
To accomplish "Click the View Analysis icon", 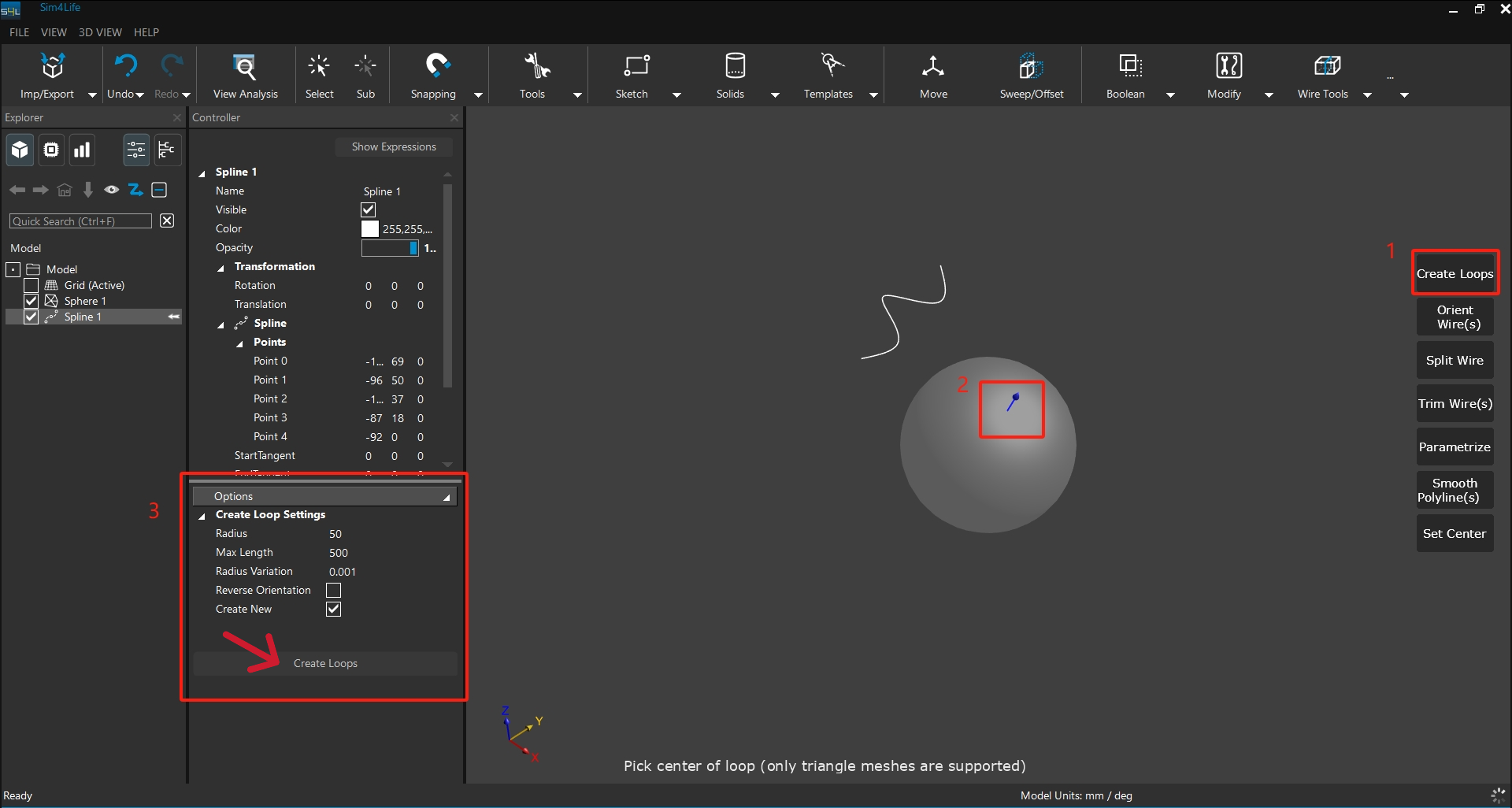I will [245, 66].
